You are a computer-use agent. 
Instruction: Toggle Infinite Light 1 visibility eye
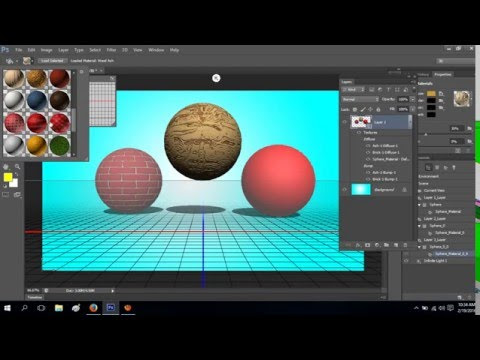(406, 261)
